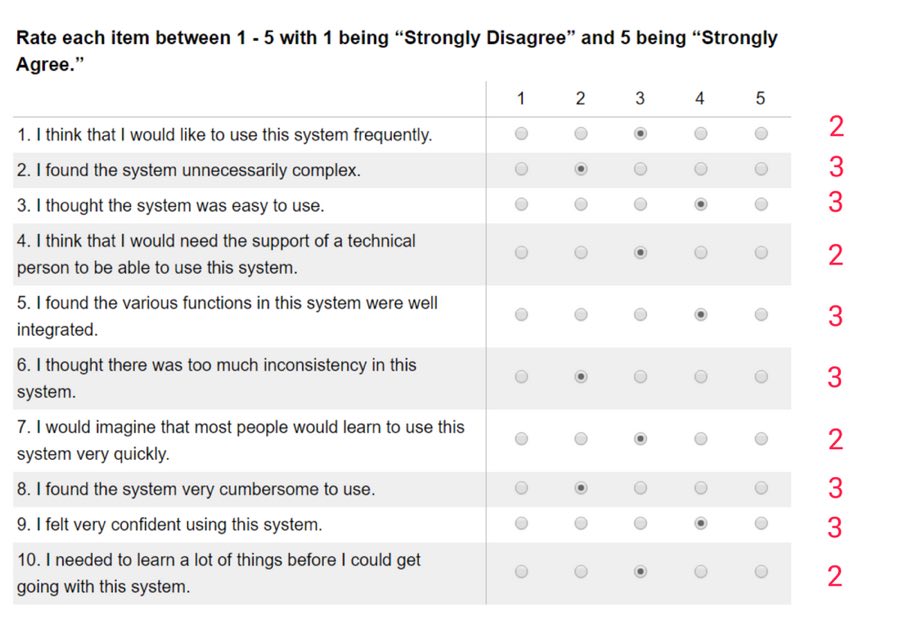
Task: Choose rating 2 for "learn to use very quickly"
Action: [x=581, y=439]
